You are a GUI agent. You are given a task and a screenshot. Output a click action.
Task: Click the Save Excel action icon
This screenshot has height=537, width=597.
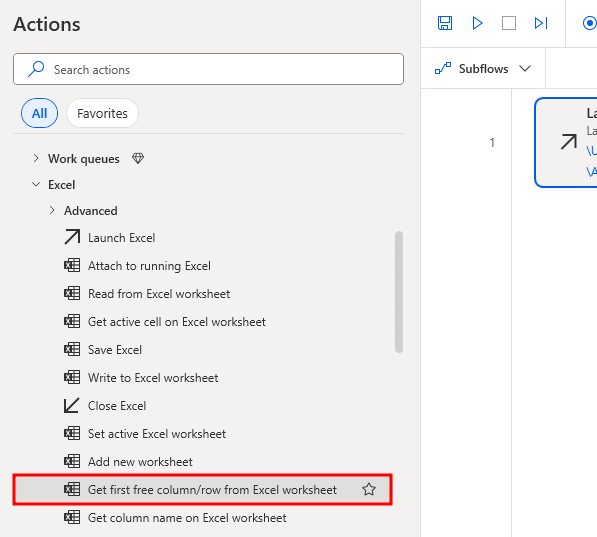click(72, 349)
